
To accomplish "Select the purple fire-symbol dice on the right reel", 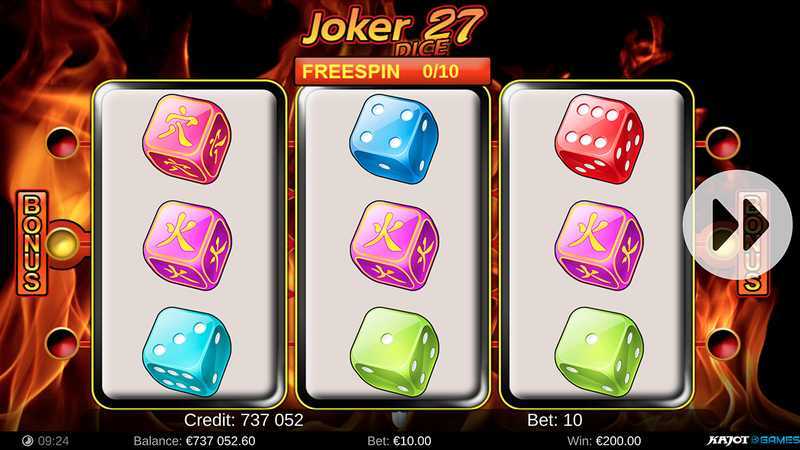I will 599,245.
